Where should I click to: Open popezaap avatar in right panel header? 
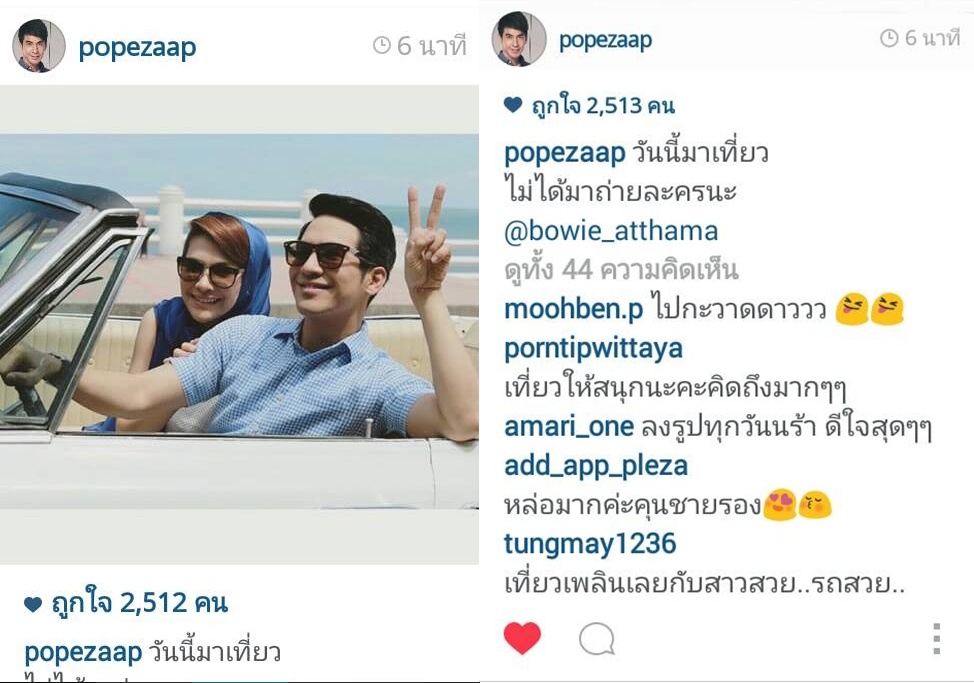click(519, 38)
